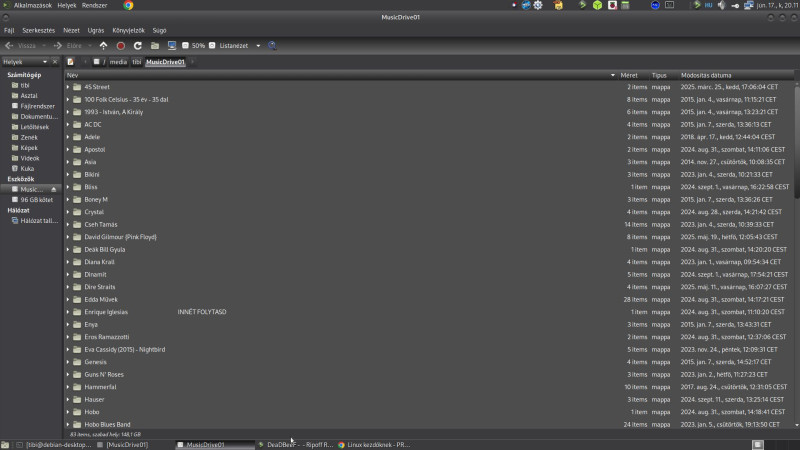Switch to DeaDBeeF taskbar window
800x450 pixels.
coord(296,445)
